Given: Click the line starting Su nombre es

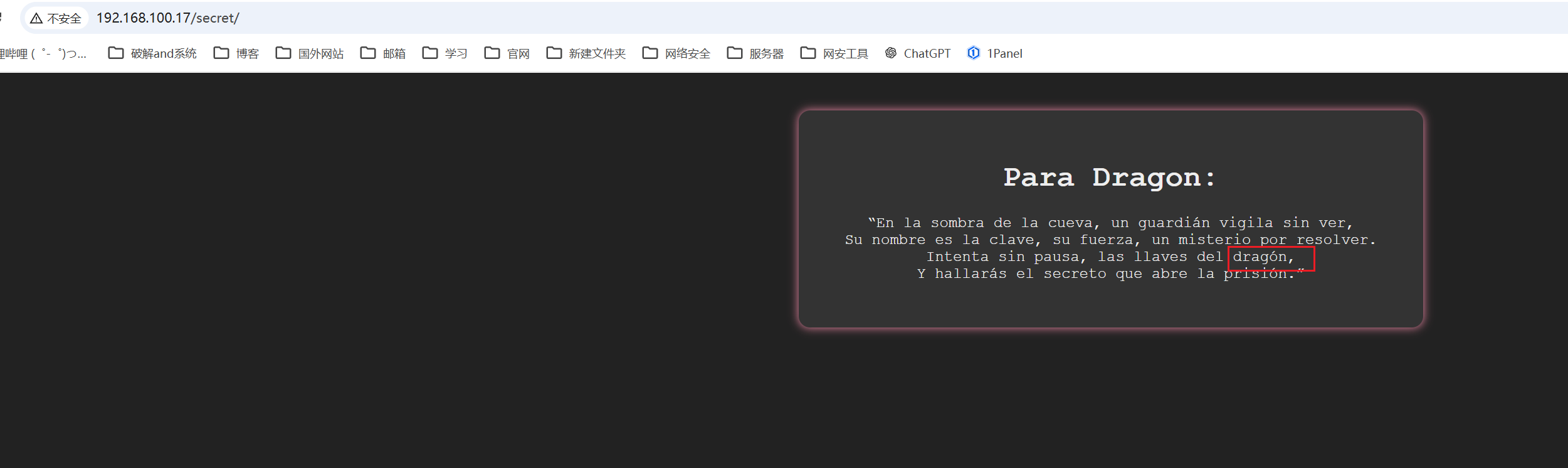Looking at the screenshot, I should tap(1110, 240).
